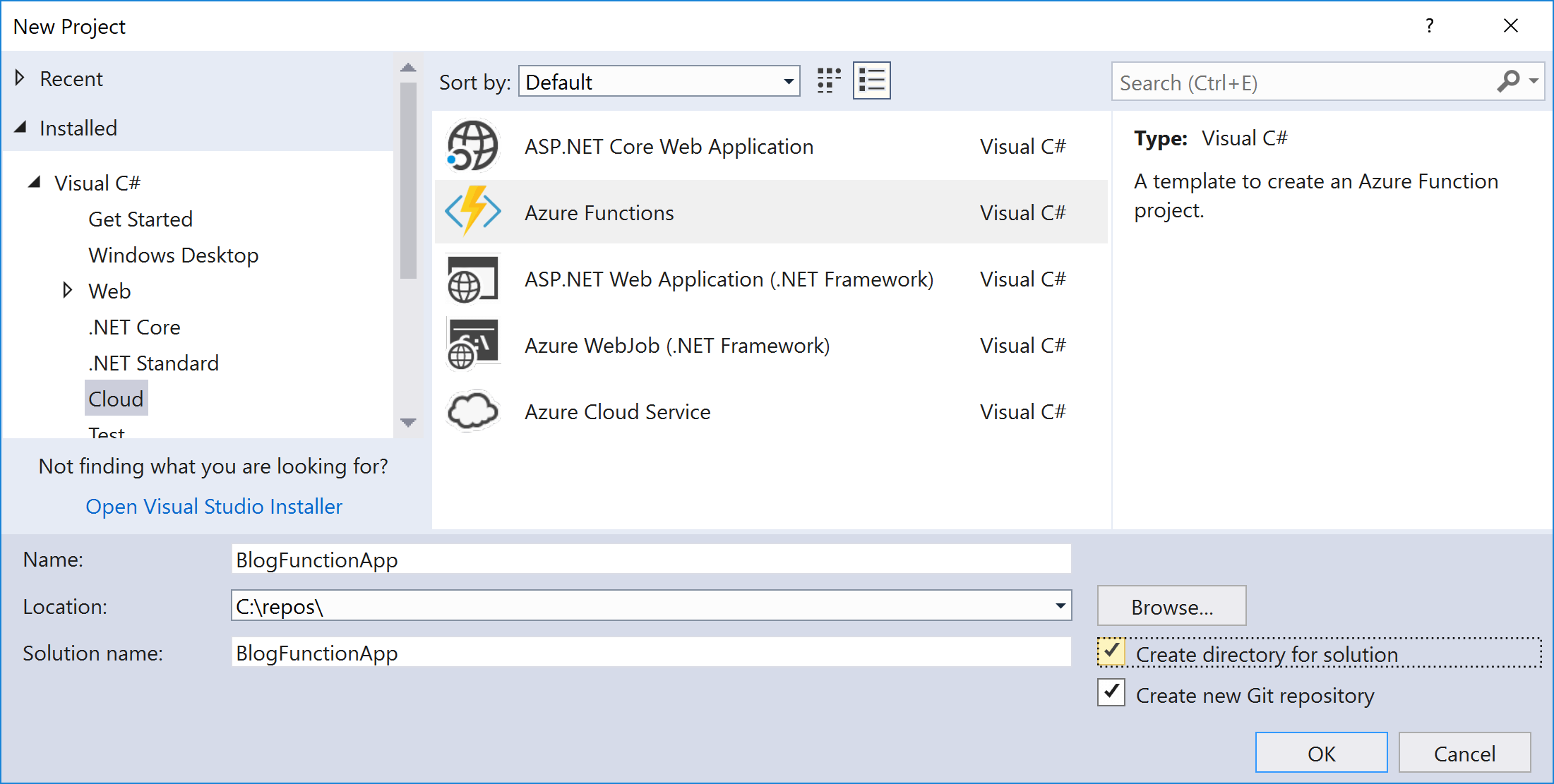Select Azure Functions template text
The width and height of the screenshot is (1554, 784).
pyautogui.click(x=599, y=212)
